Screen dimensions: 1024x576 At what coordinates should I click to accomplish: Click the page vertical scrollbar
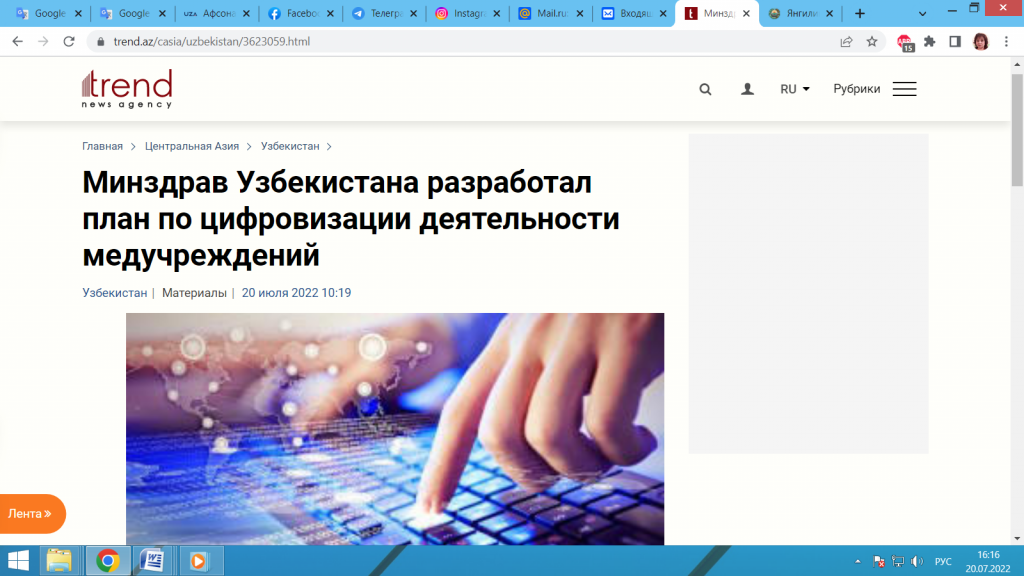pos(1017,130)
